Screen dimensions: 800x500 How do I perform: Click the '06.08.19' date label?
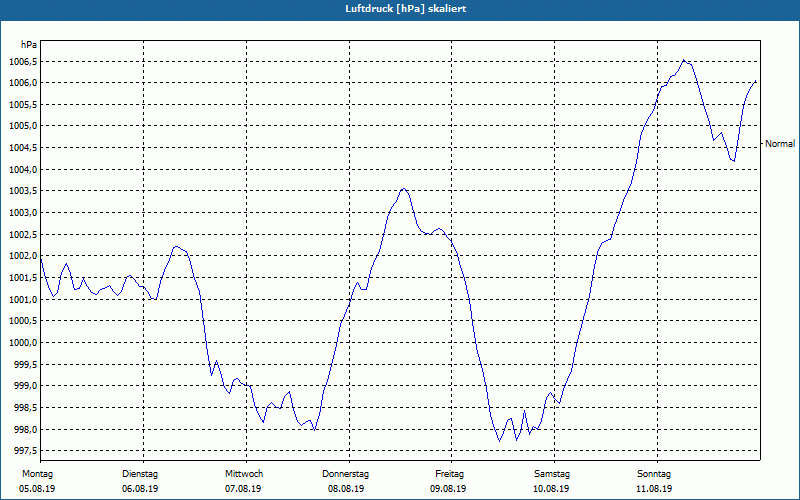(x=140, y=489)
